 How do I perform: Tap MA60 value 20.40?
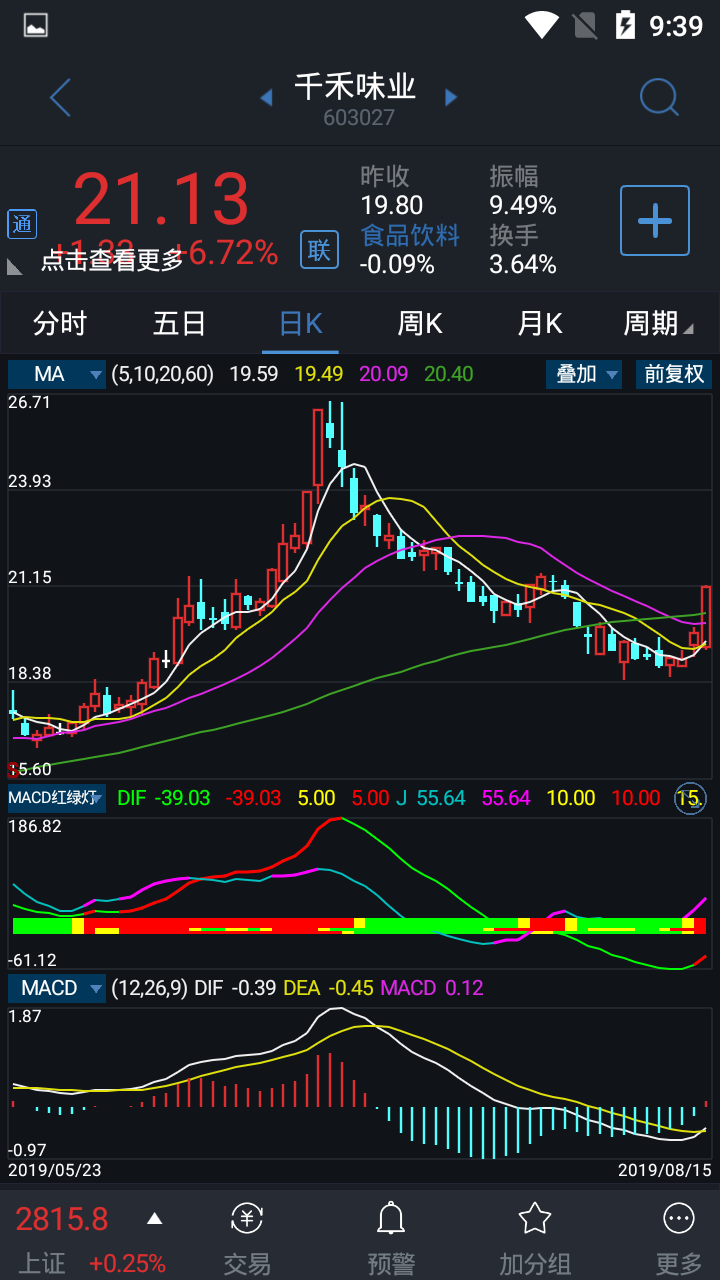point(449,374)
